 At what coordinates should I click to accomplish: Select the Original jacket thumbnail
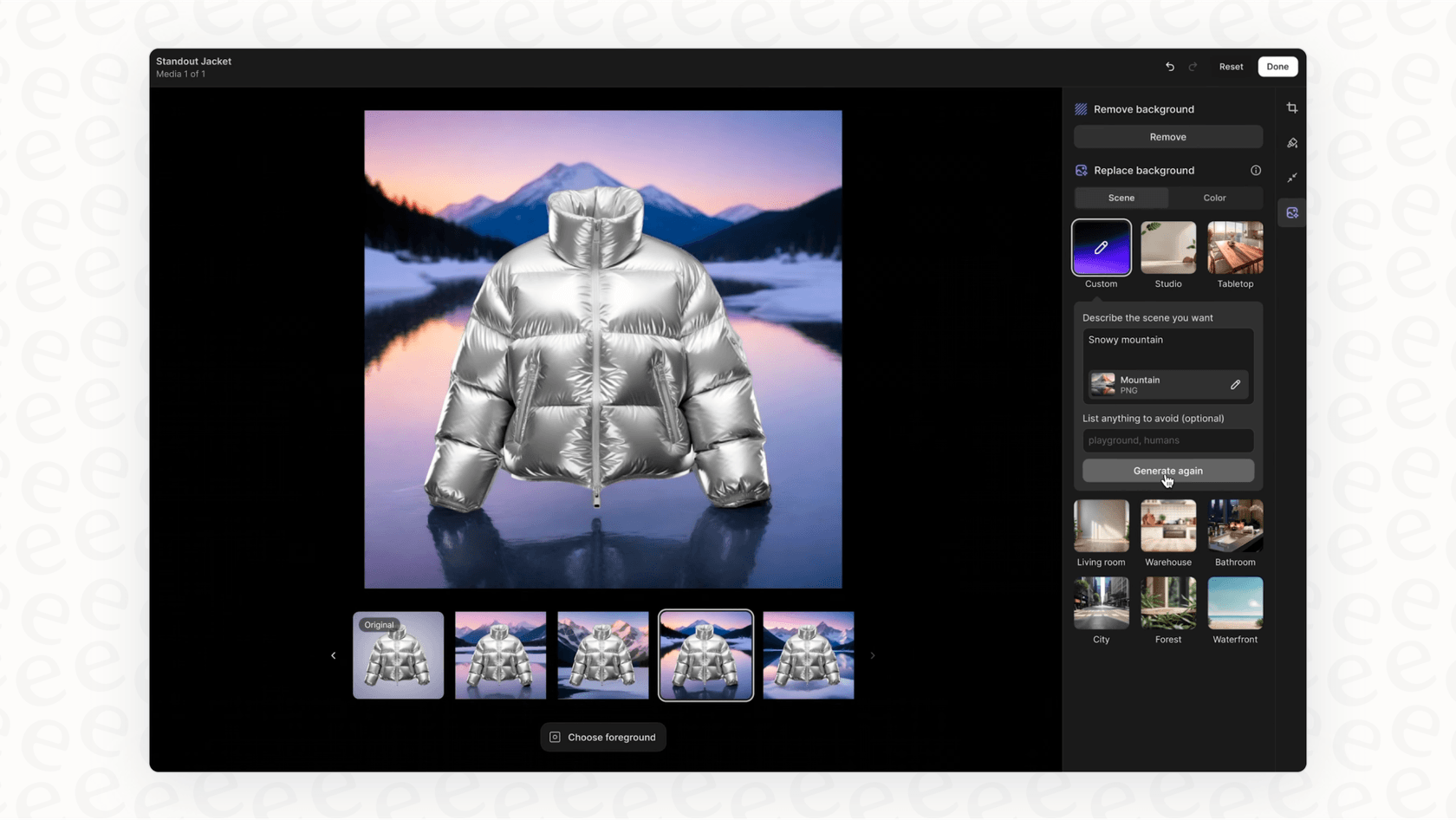click(398, 655)
